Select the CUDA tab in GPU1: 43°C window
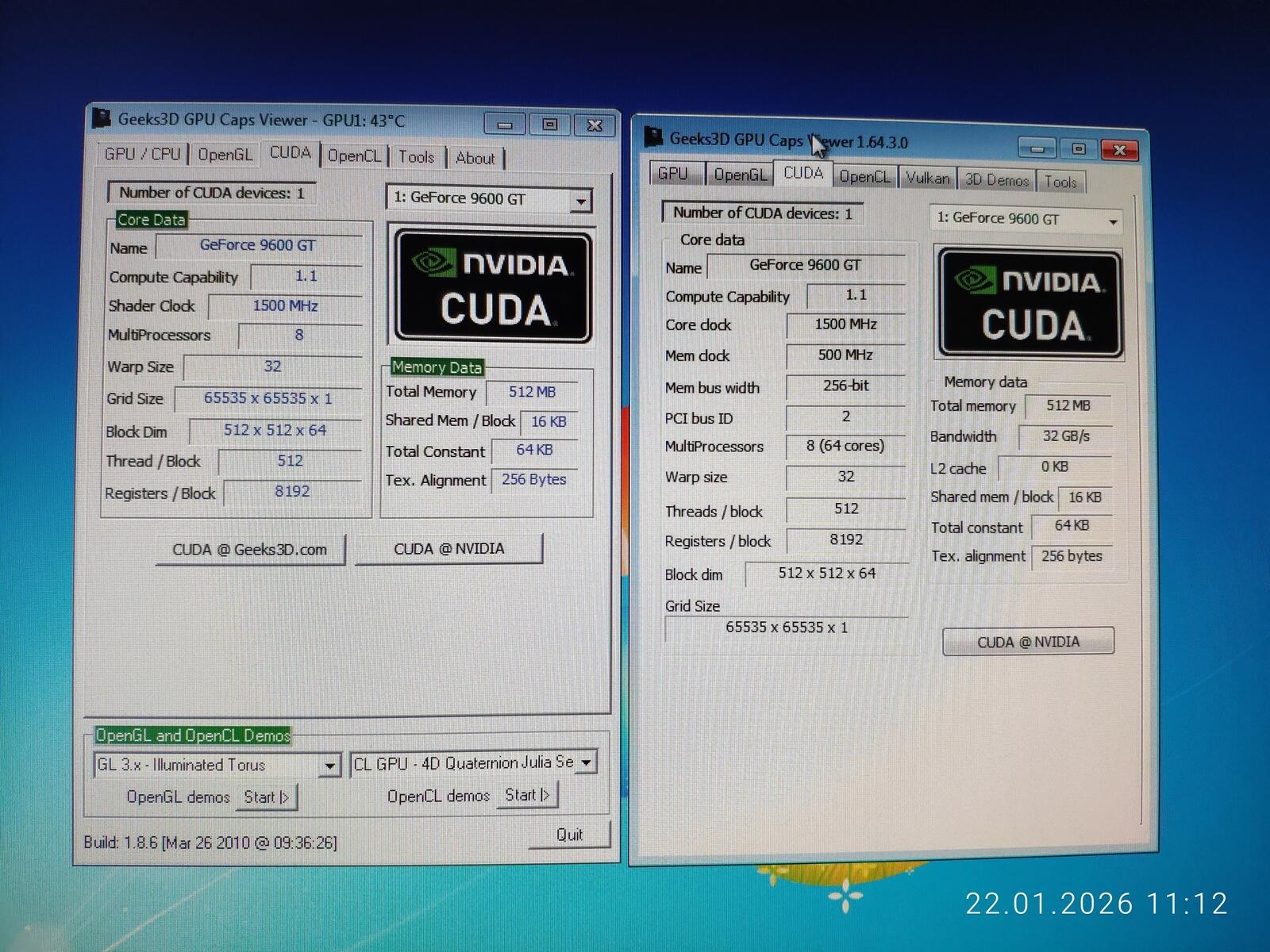This screenshot has height=952, width=1270. (x=290, y=152)
